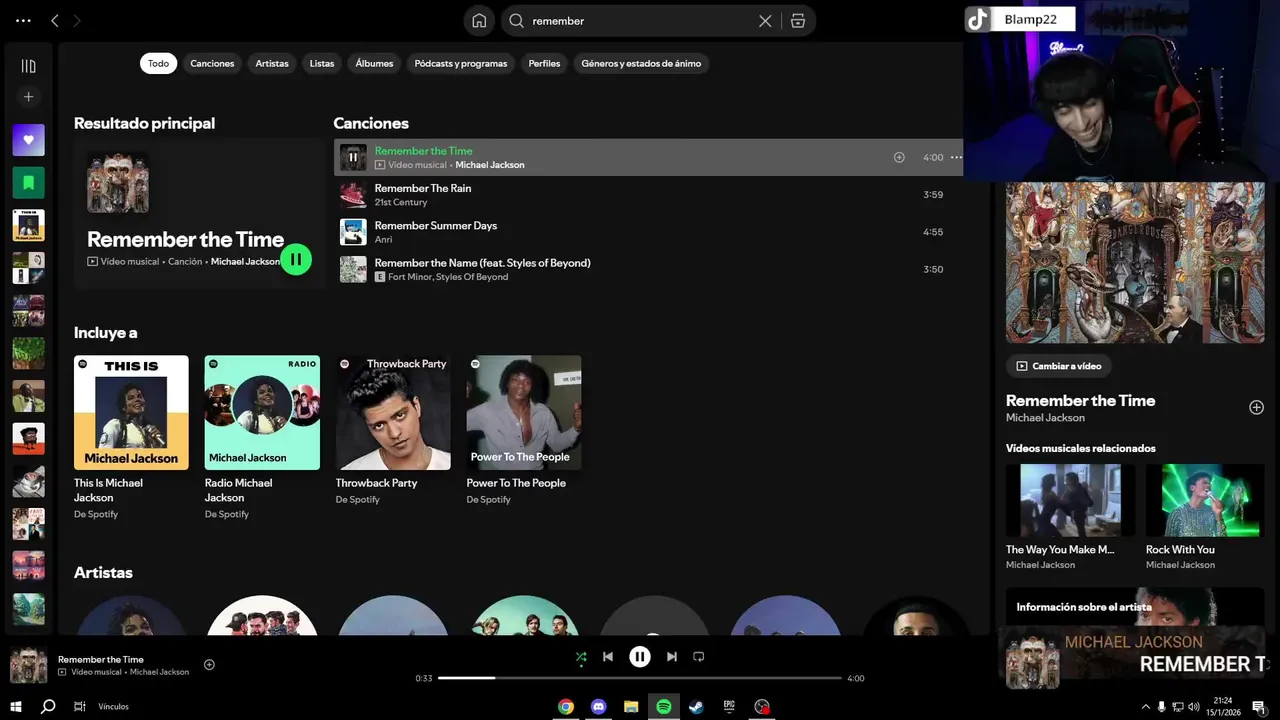Open the three-dot app menu in title bar
Viewport: 1280px width, 720px height.
(23, 20)
